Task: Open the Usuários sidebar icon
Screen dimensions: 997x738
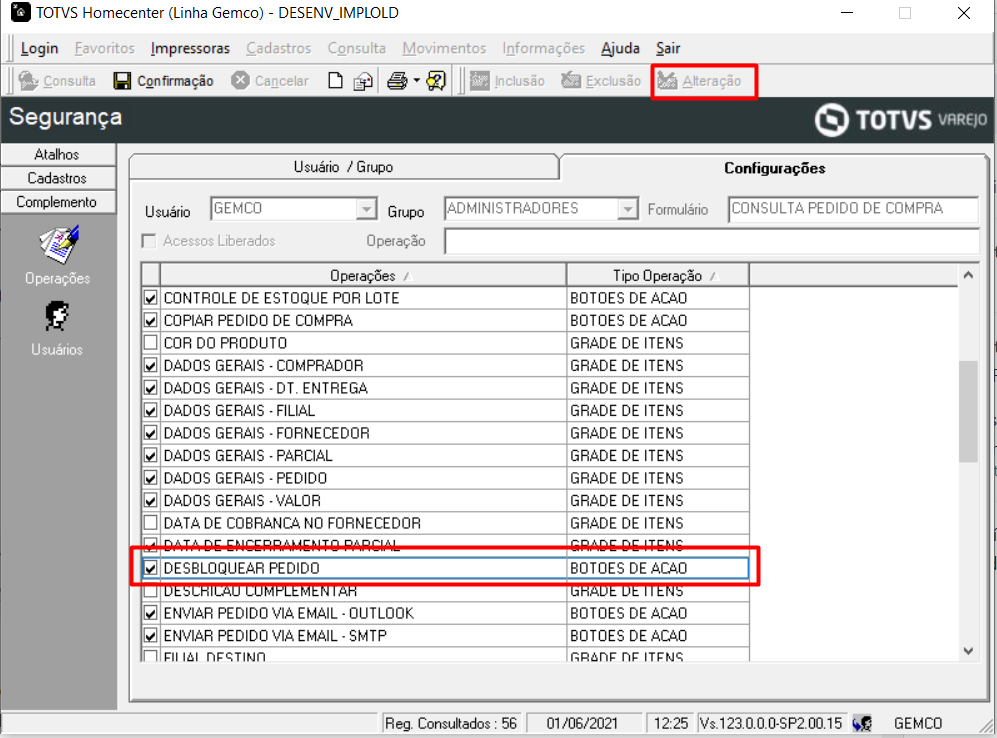Action: pyautogui.click(x=57, y=316)
